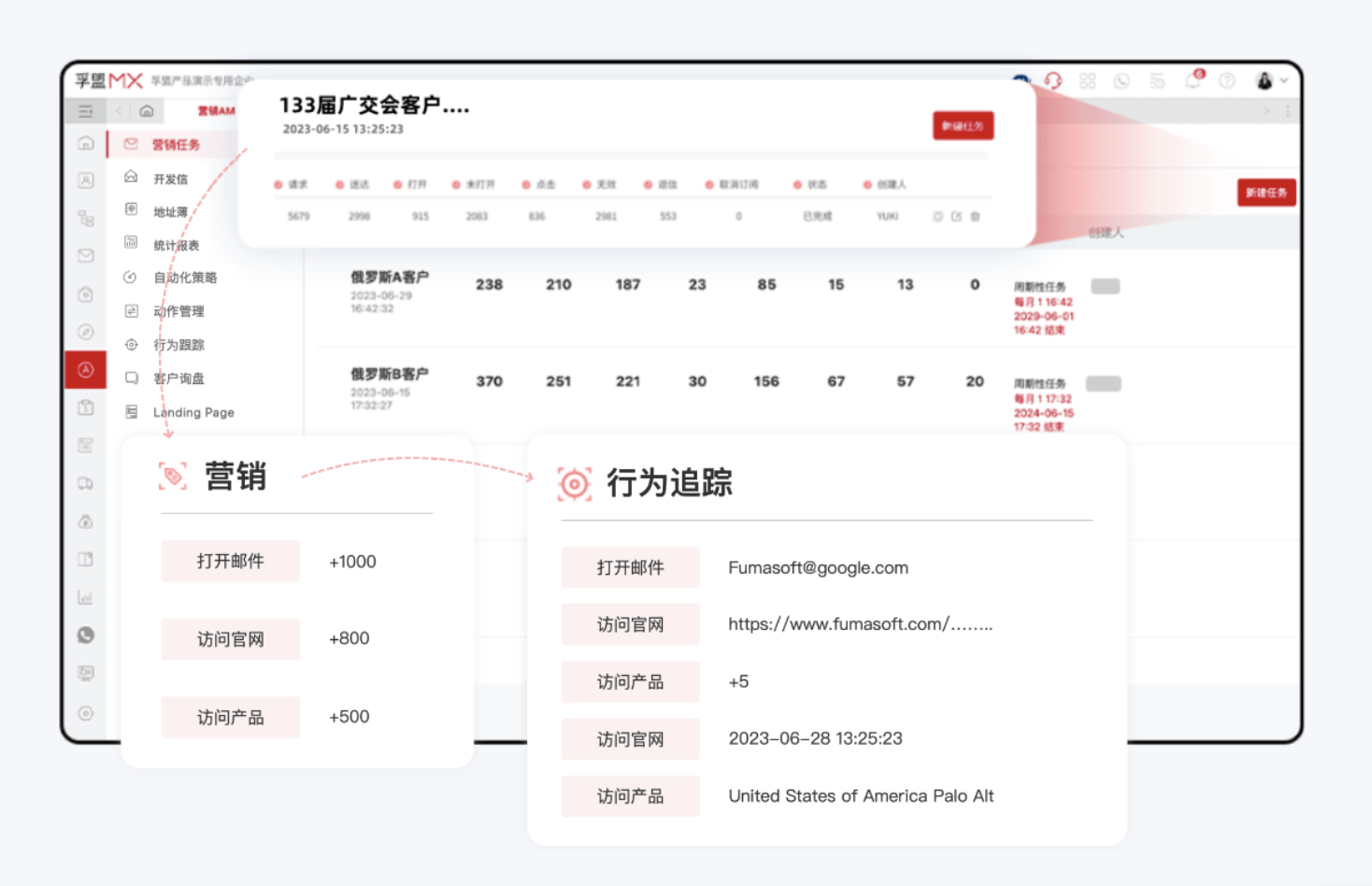This screenshot has width=1372, height=886.
Task: Click the delete icon beside creator YUKI
Action: (x=975, y=216)
